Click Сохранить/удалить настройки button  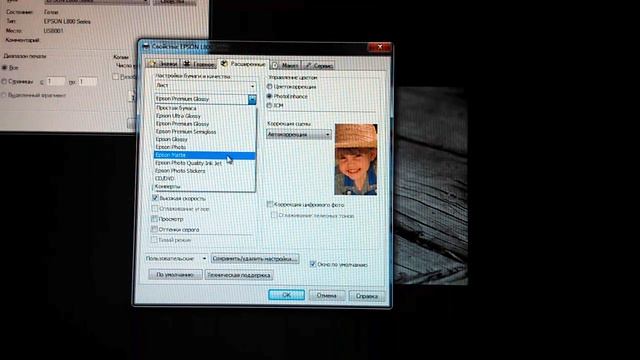coord(255,259)
